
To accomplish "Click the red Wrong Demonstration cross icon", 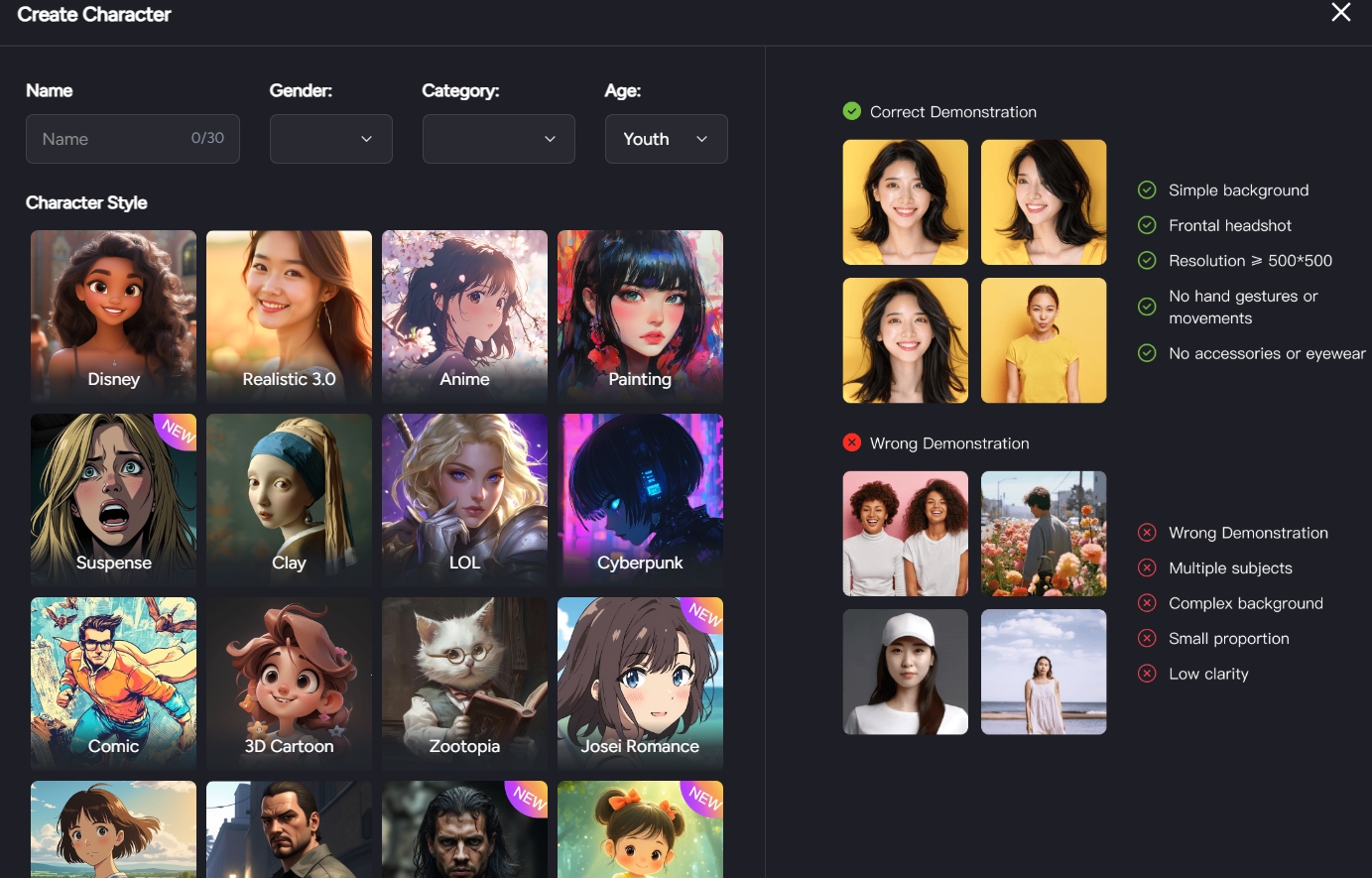I will click(851, 442).
